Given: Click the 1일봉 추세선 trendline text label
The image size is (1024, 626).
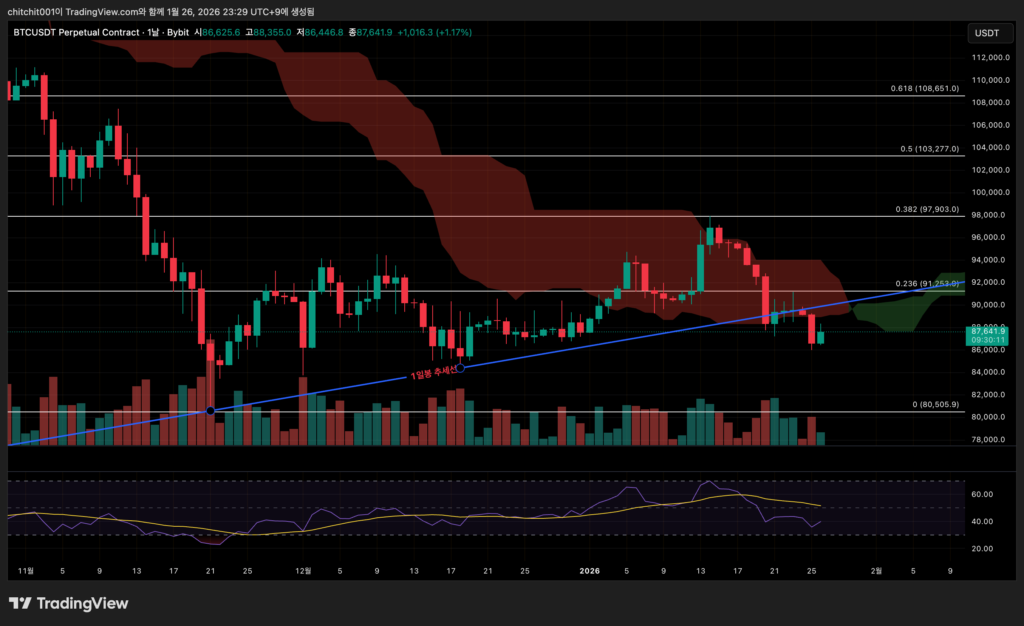Looking at the screenshot, I should click(432, 372).
